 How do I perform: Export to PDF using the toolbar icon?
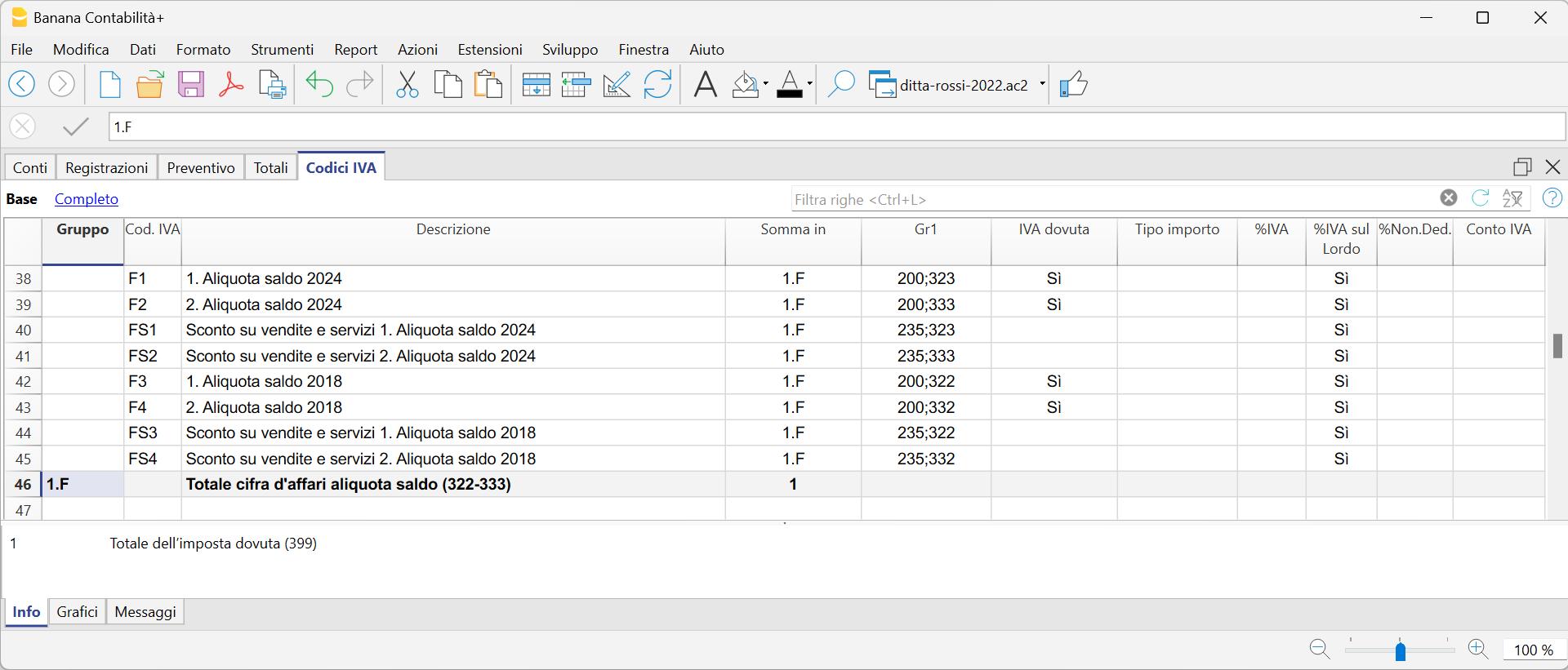point(231,84)
